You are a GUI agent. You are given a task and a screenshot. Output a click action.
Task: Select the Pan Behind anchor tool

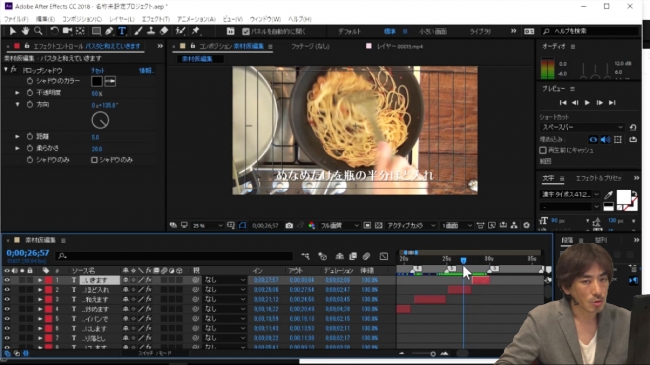pos(80,31)
